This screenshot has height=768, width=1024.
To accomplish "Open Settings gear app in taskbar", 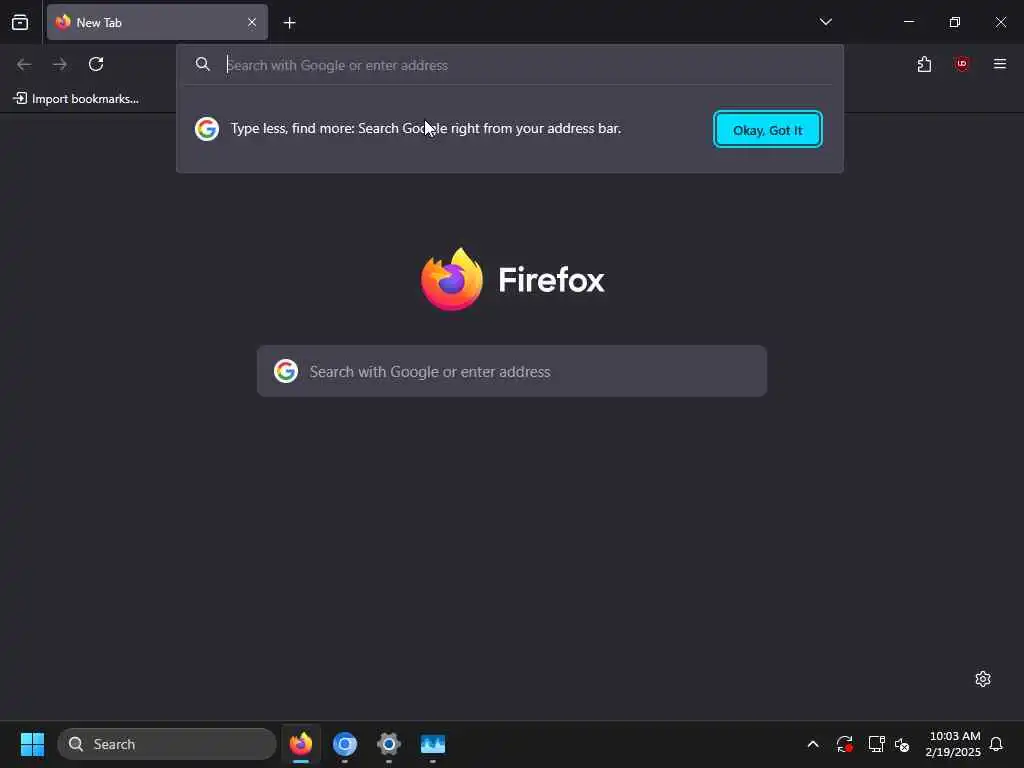I will pos(389,744).
